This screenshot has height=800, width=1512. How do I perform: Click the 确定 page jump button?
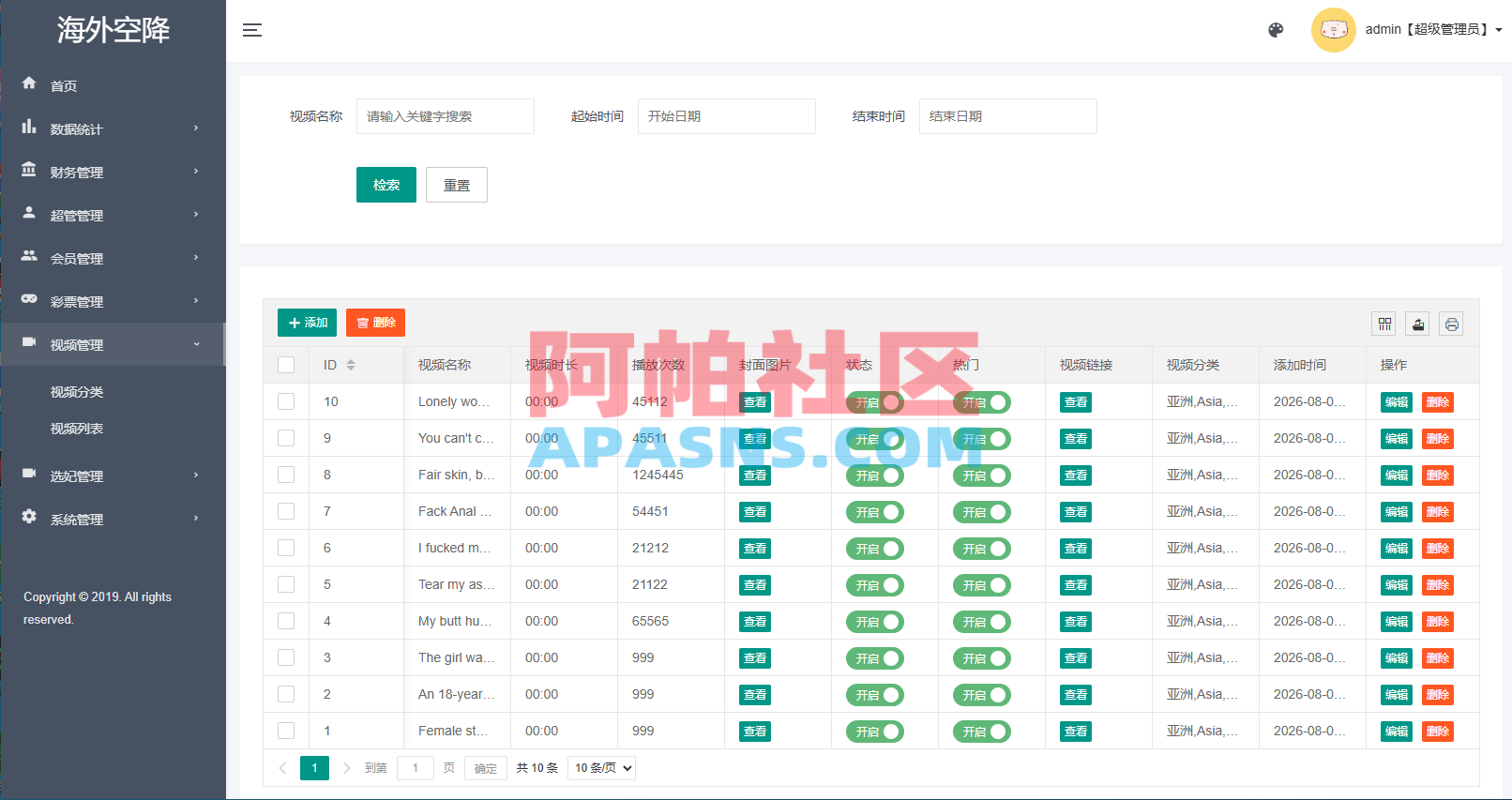(486, 768)
